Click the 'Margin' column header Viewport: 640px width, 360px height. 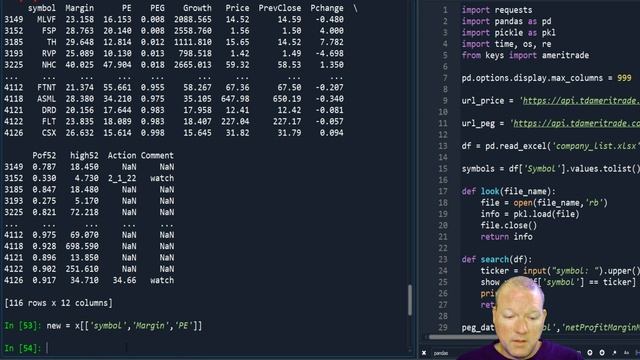click(79, 8)
